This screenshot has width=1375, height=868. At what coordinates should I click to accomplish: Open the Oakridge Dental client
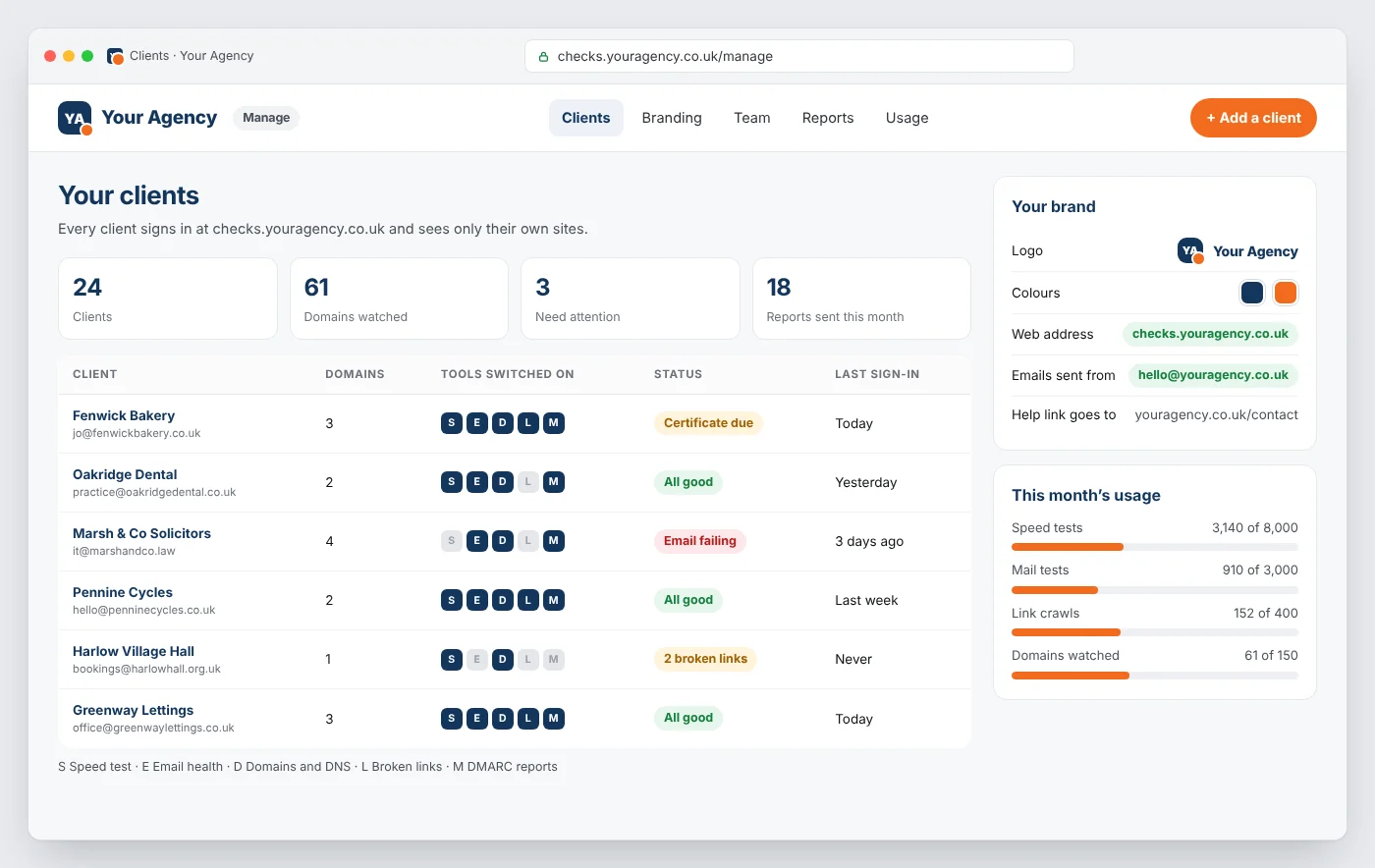(x=125, y=474)
